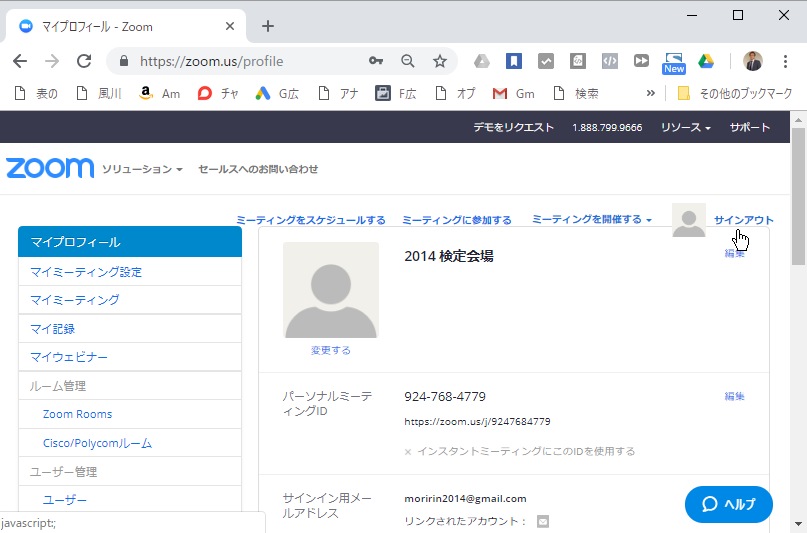Open the その他のブックマーク folder

click(735, 93)
